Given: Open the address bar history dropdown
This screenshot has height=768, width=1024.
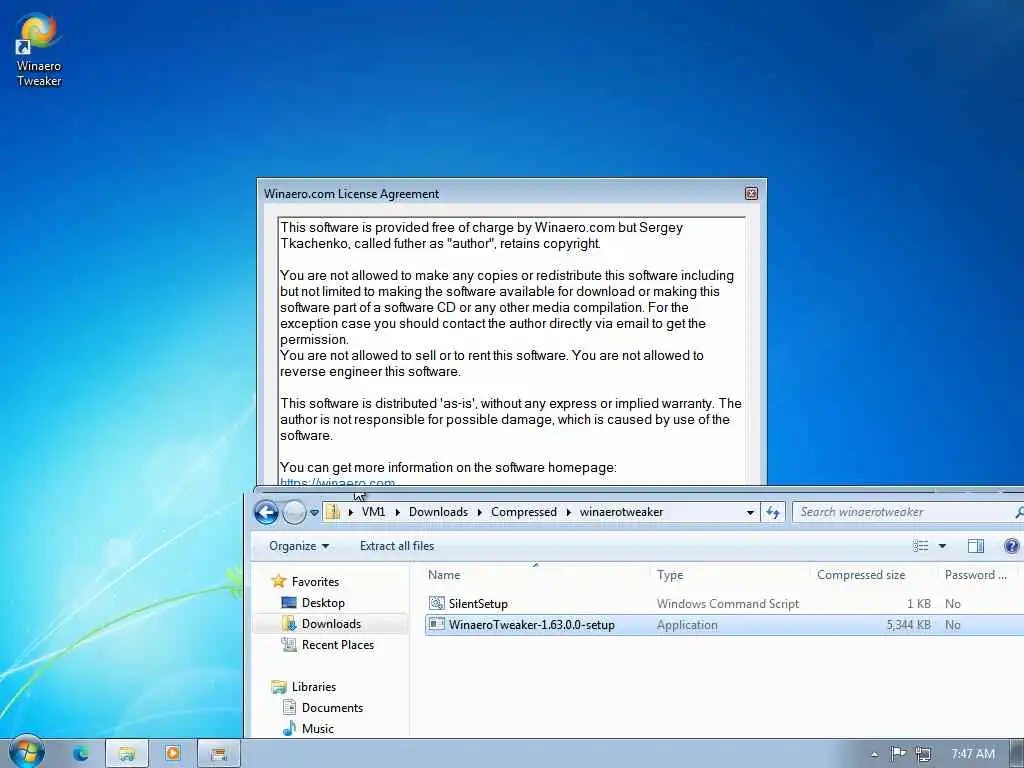Looking at the screenshot, I should point(750,513).
